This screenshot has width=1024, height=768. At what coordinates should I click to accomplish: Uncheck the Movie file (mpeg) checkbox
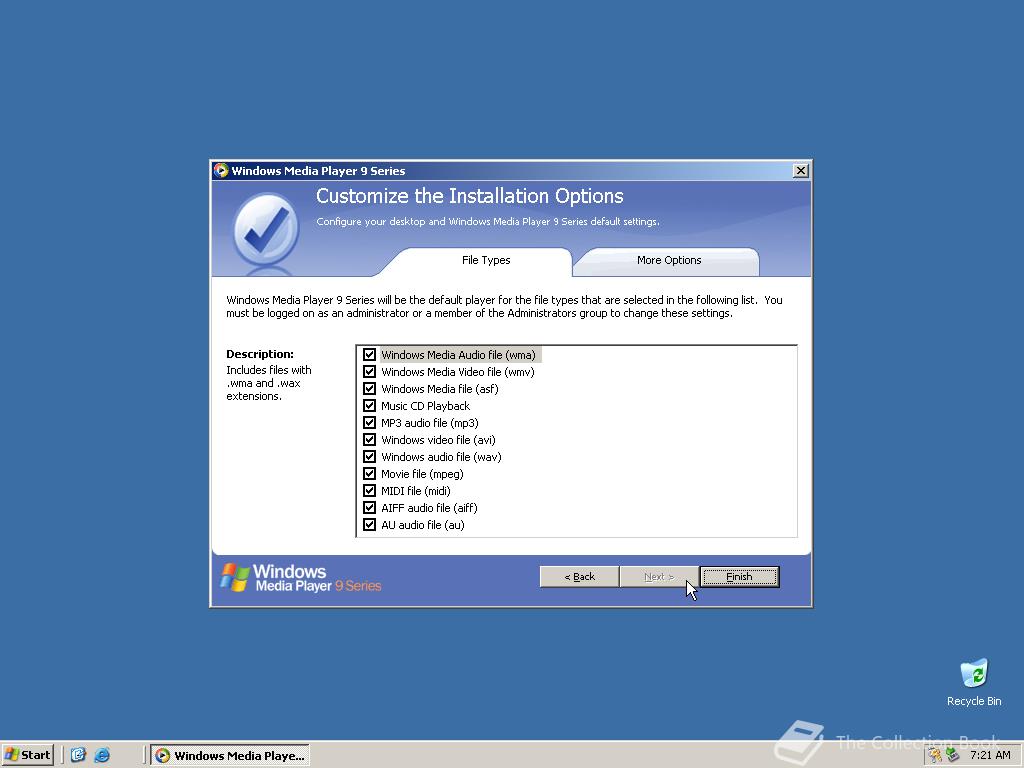point(370,473)
